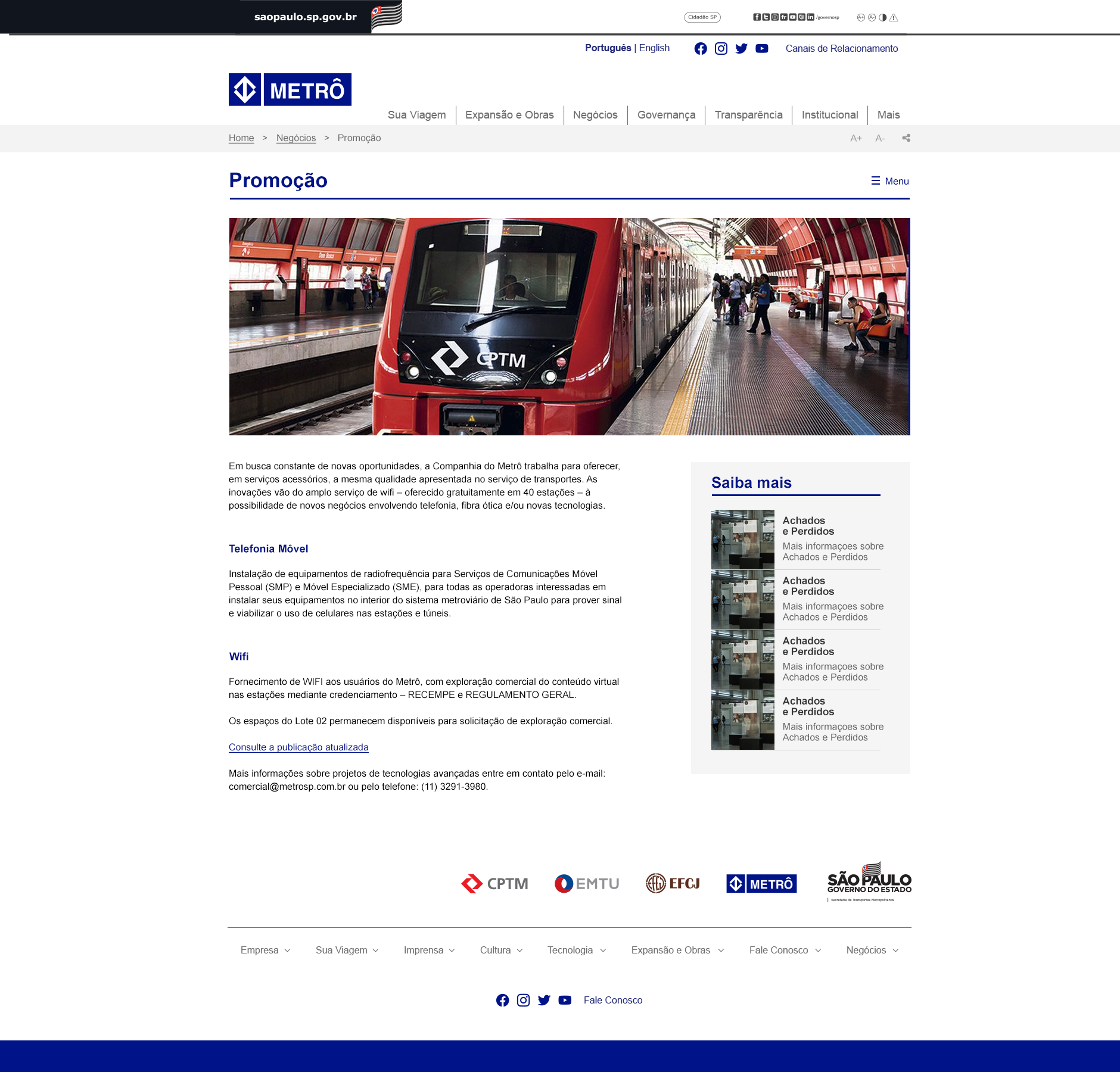Open first Achados e Perdidos thumbnail
The width and height of the screenshot is (1120, 1072).
point(742,540)
